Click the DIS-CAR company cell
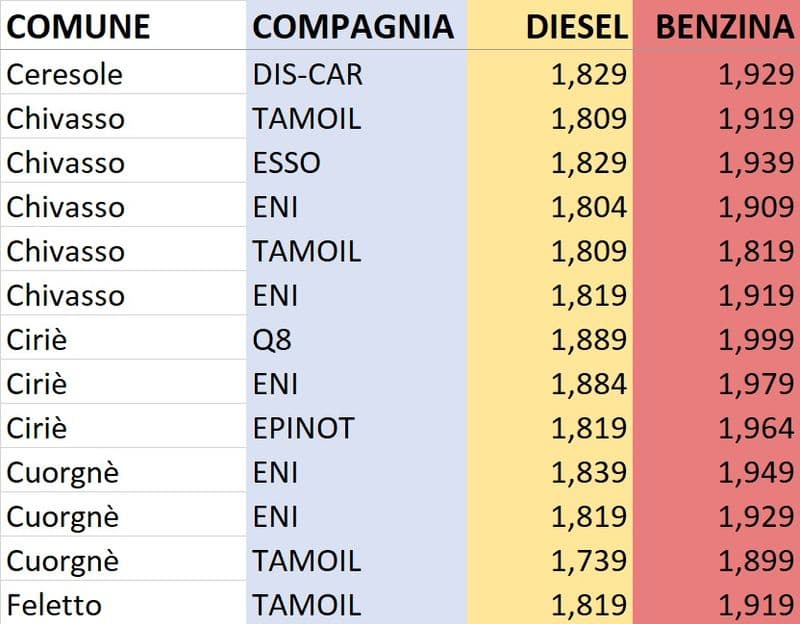Image resolution: width=800 pixels, height=624 pixels. [308, 74]
